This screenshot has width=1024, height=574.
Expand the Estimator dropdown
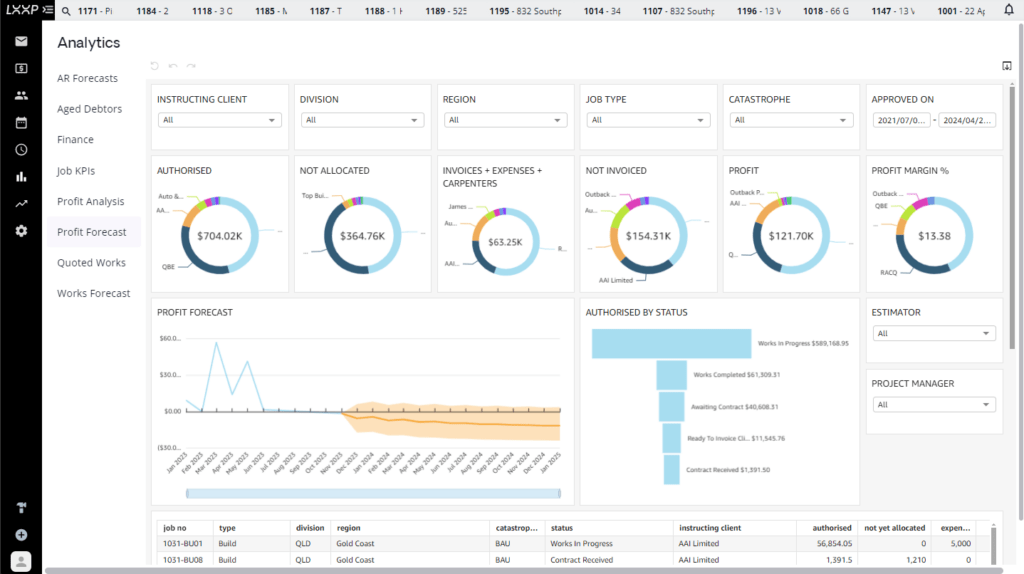point(934,333)
